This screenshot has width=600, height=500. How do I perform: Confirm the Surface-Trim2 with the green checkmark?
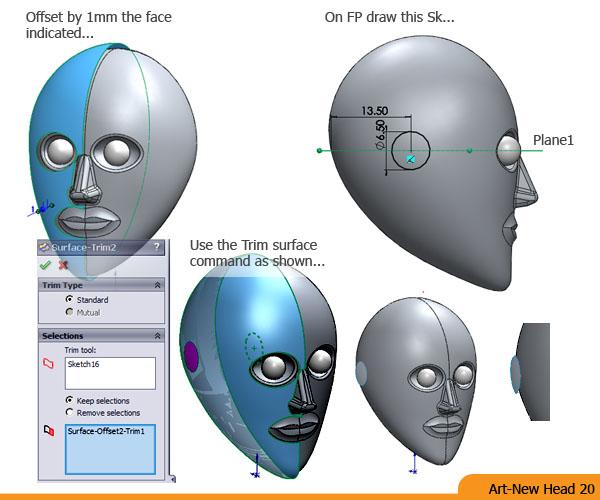click(45, 265)
